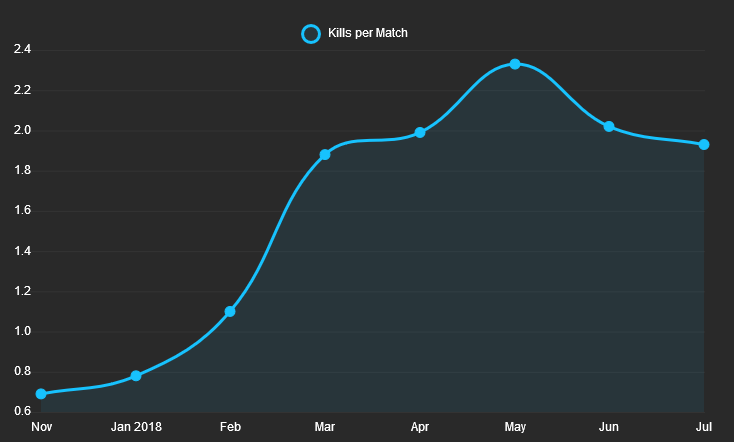Click the 1.8 y-axis value
734x442 pixels.
point(22,170)
